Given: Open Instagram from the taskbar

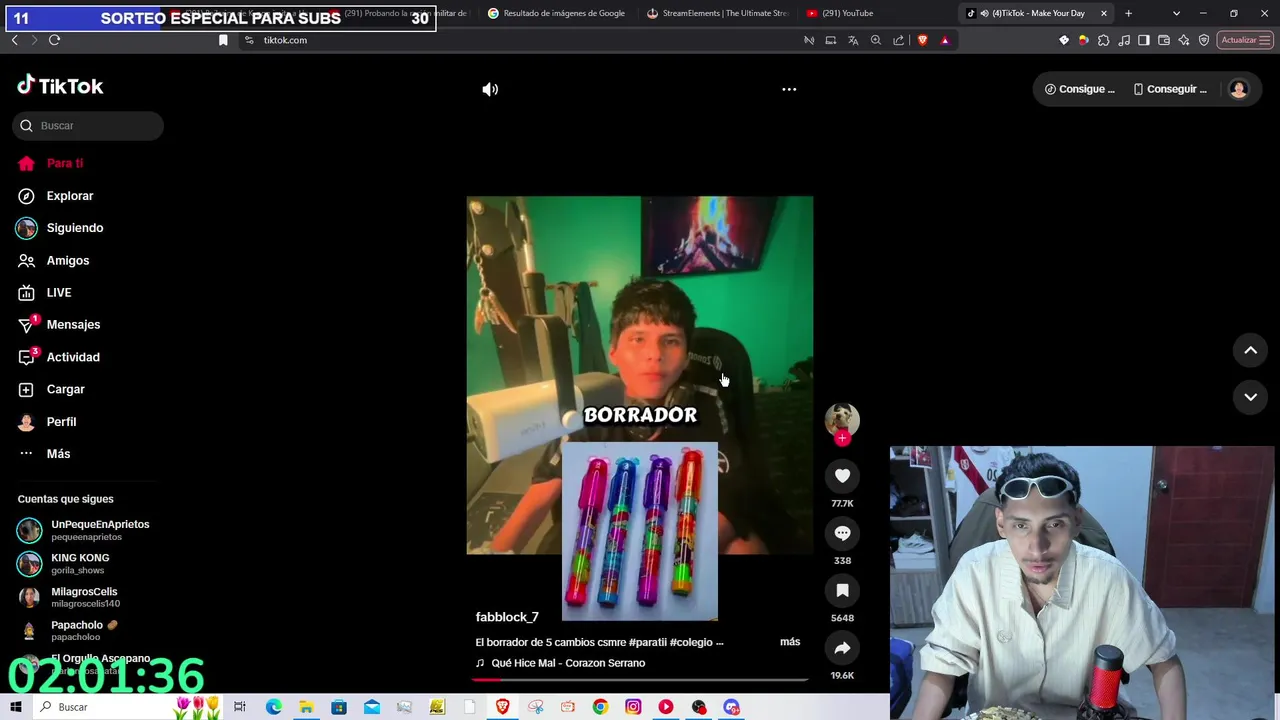Looking at the screenshot, I should (x=633, y=707).
